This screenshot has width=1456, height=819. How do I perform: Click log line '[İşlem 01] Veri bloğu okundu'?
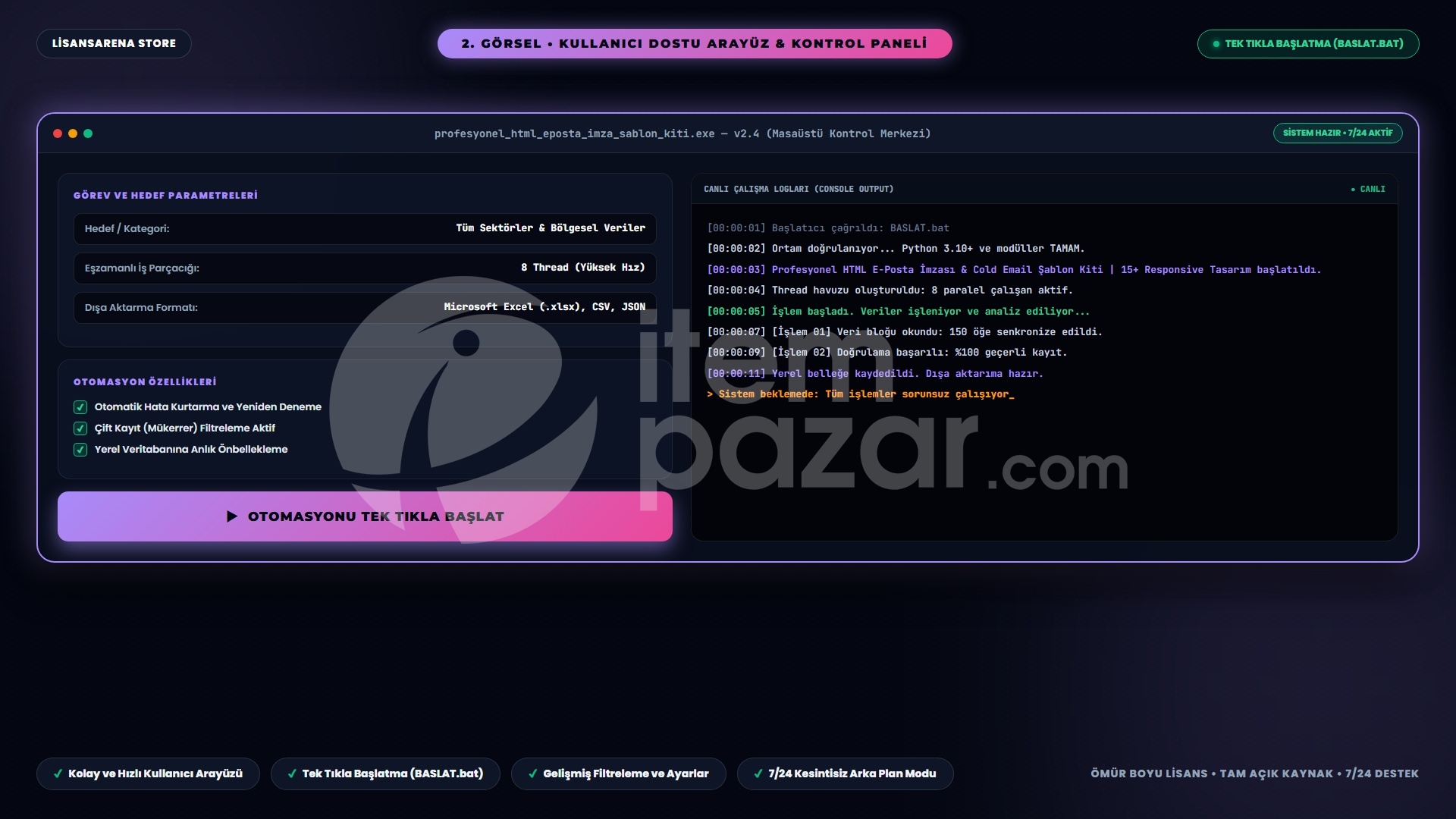point(905,332)
